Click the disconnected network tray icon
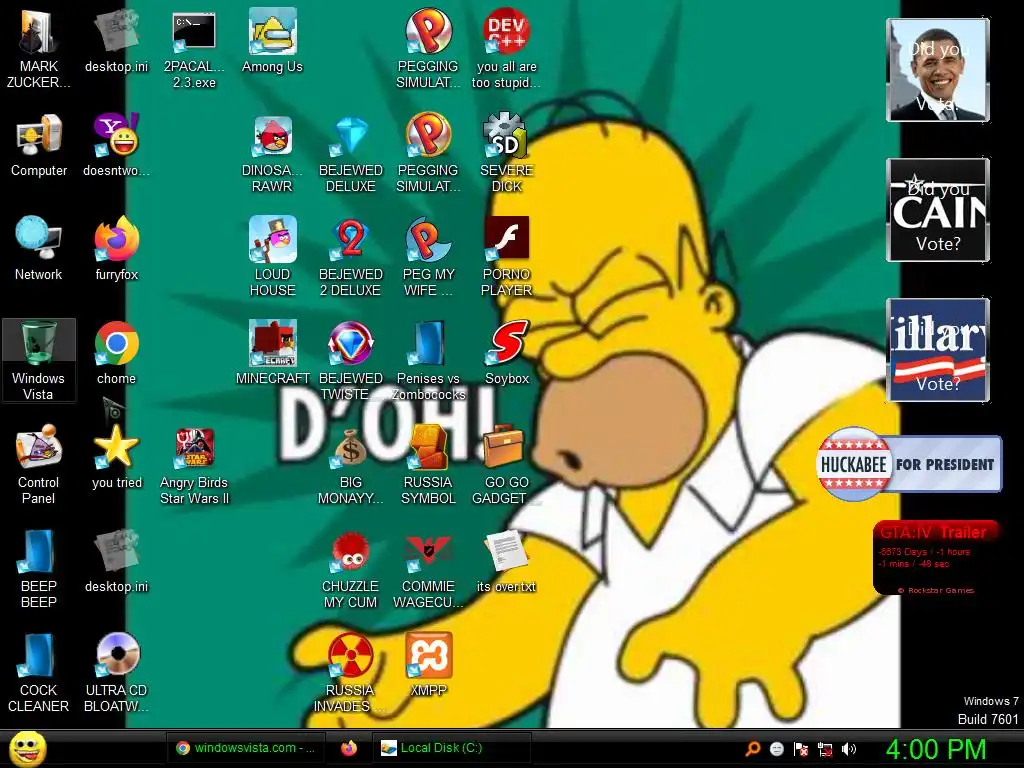 tap(825, 750)
